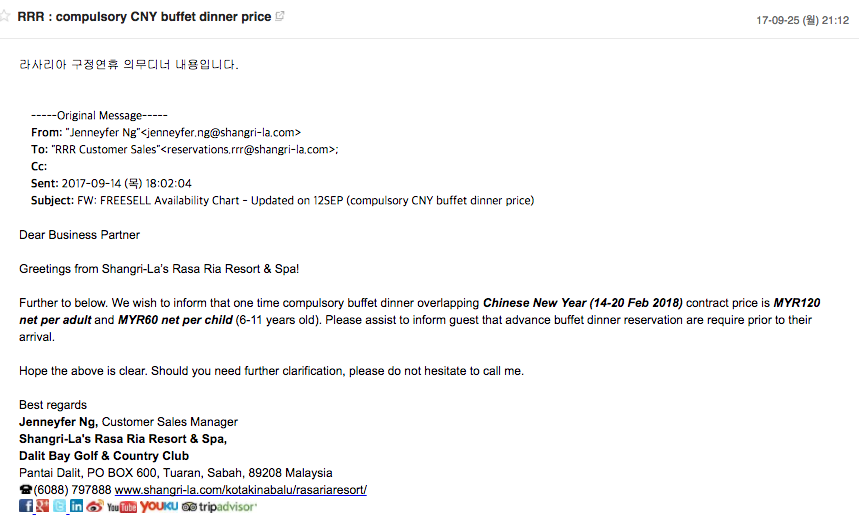Image resolution: width=859 pixels, height=523 pixels.
Task: Click the received date 17-09-25 21:12
Action: (x=803, y=20)
